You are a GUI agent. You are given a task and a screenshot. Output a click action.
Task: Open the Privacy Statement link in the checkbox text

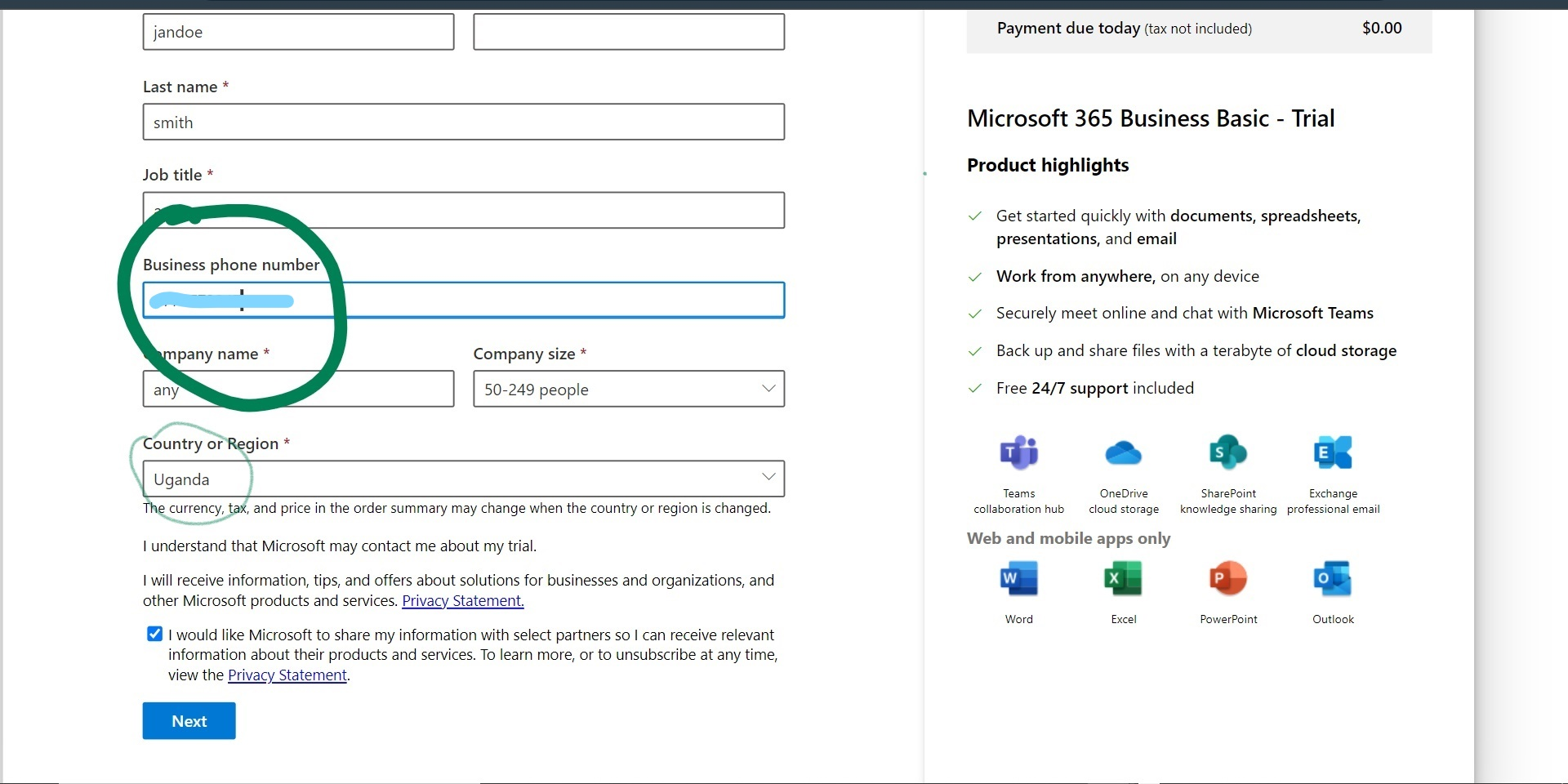coord(287,675)
